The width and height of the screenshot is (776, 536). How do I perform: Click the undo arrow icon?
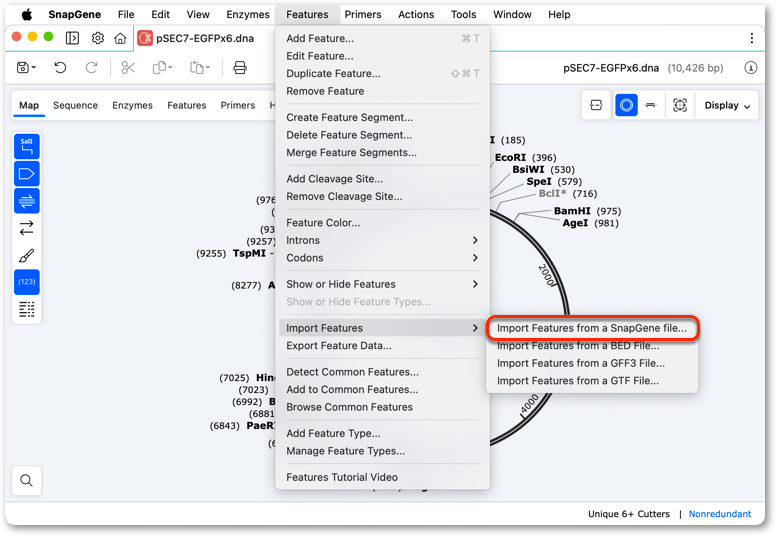coord(60,68)
